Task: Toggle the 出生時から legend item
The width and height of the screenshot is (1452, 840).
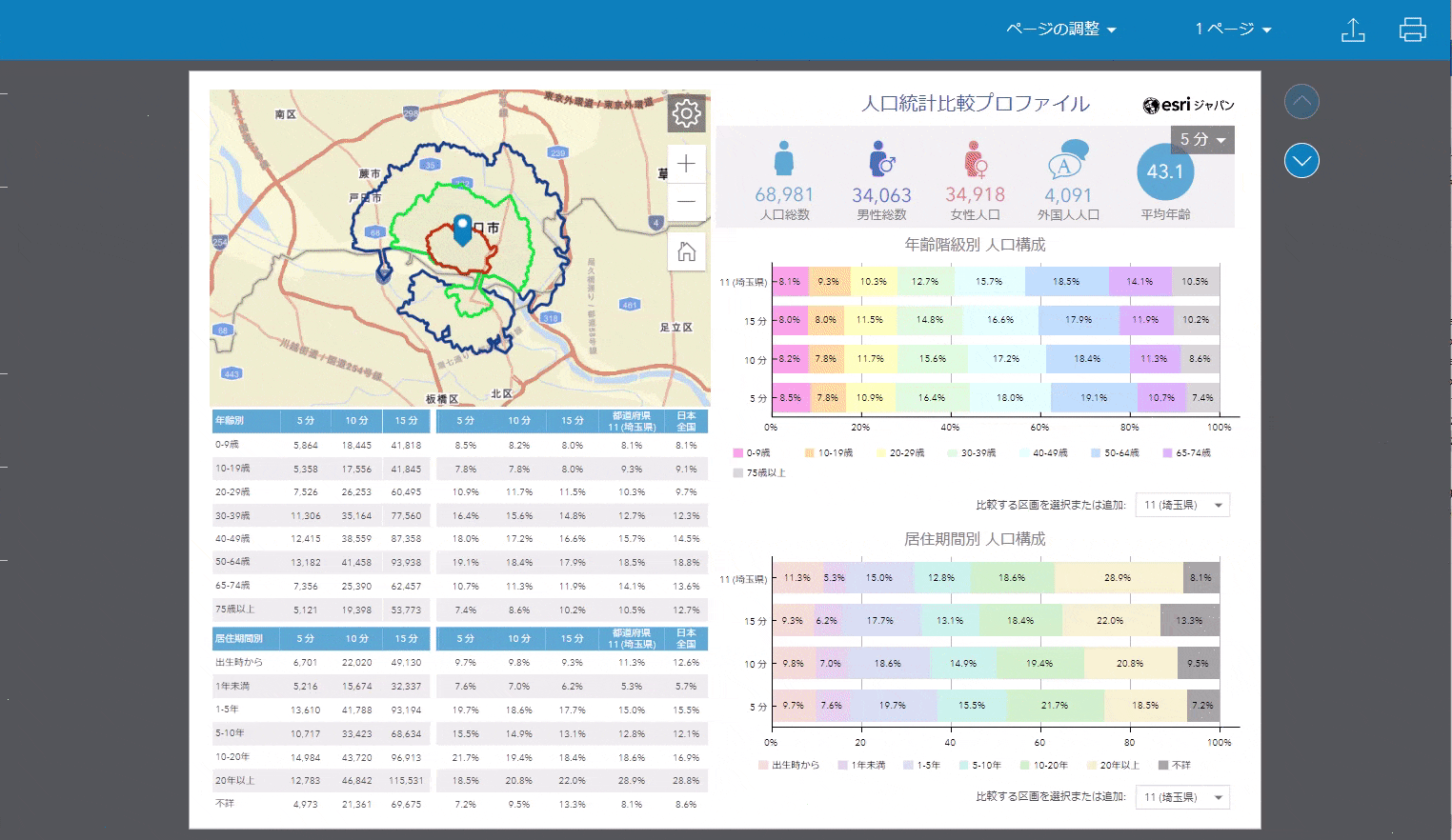Action: [x=789, y=766]
